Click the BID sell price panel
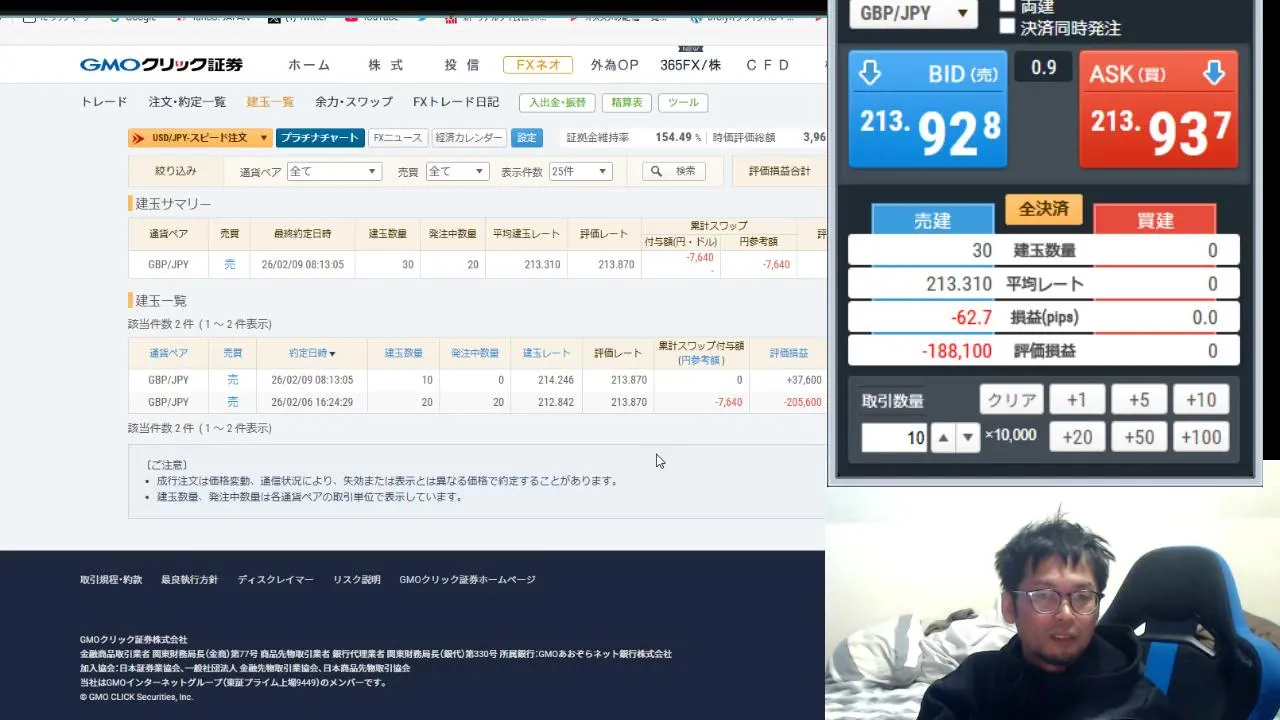The height and width of the screenshot is (720, 1280). coord(928,109)
